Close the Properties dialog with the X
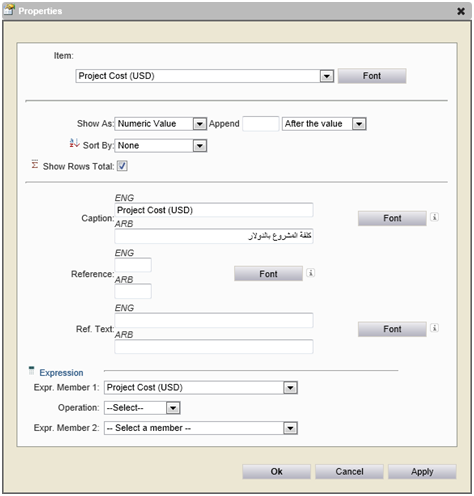This screenshot has height=496, width=474. click(461, 11)
